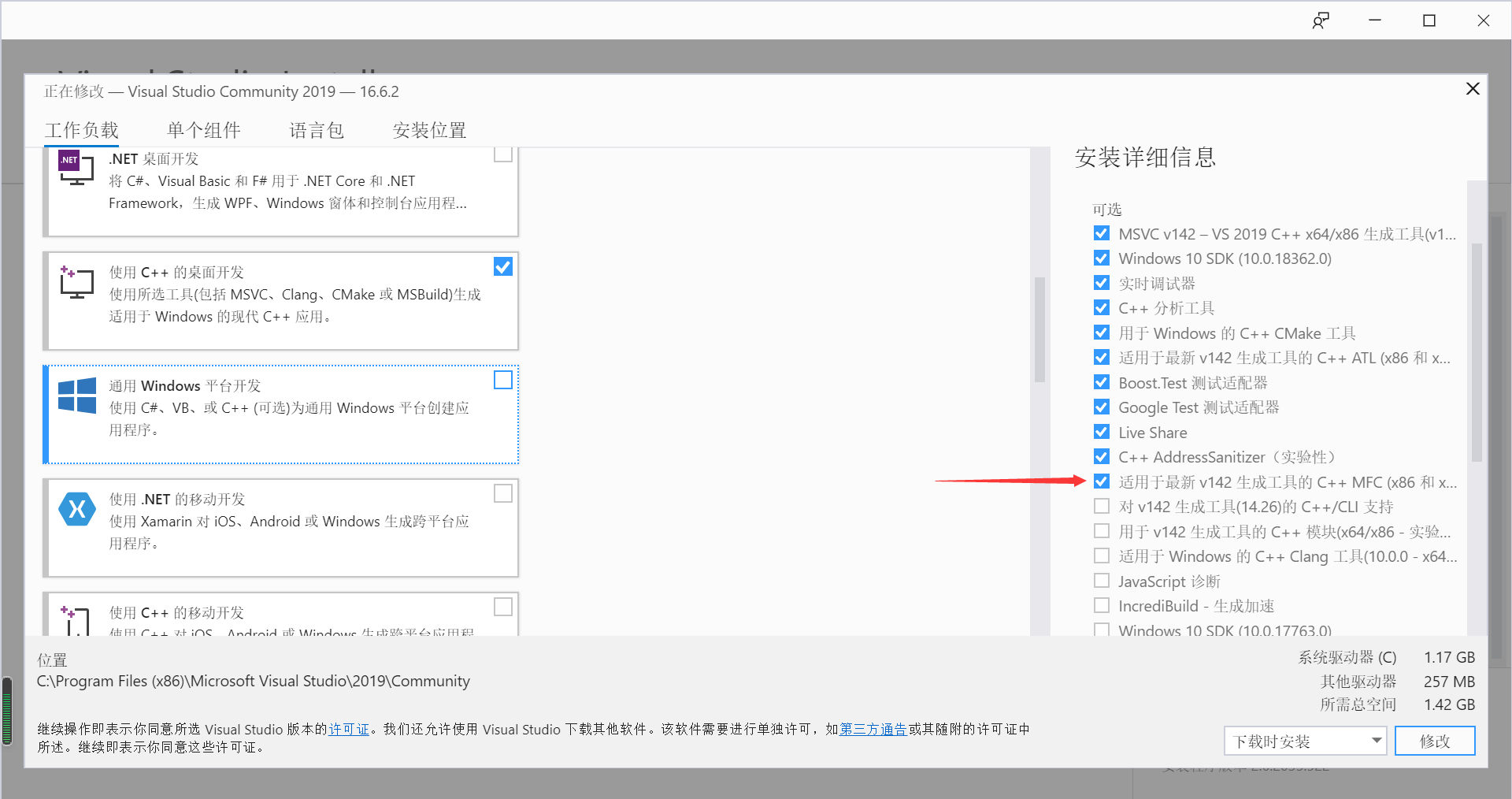The image size is (1512, 799).
Task: Uncheck Live Share component
Action: 1102,432
